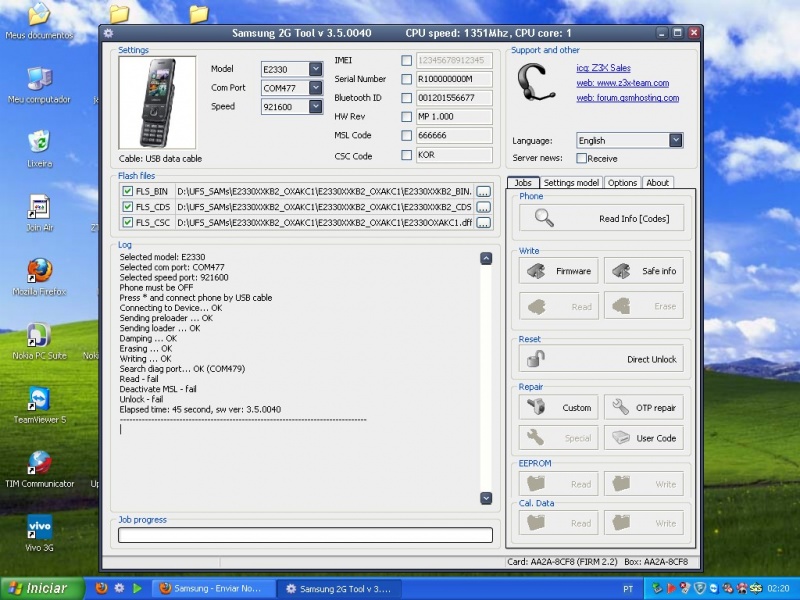Click Firefox quick launch icon in taskbar
This screenshot has width=800, height=600.
tap(102, 588)
